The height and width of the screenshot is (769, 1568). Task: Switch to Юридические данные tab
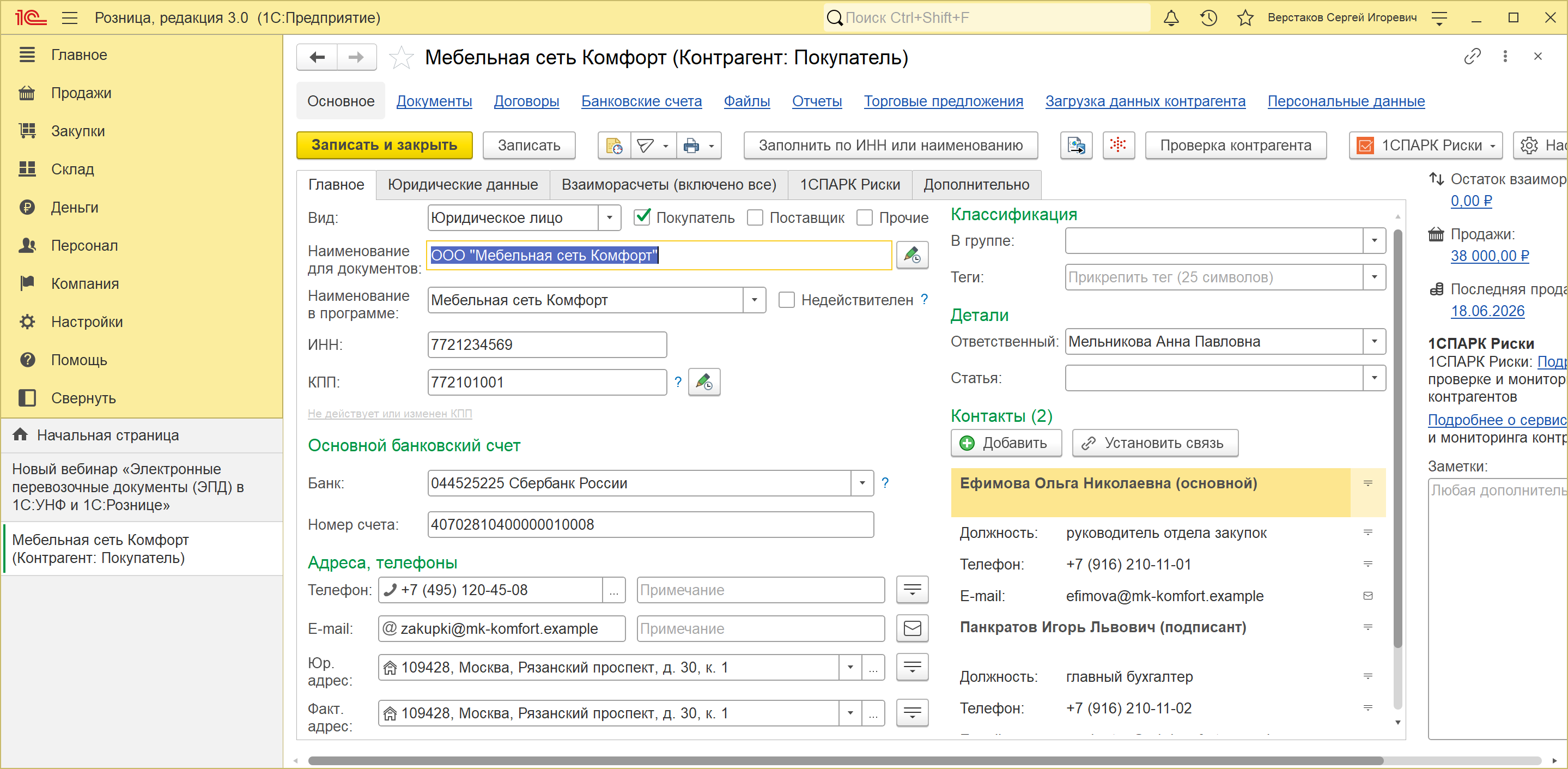click(463, 185)
